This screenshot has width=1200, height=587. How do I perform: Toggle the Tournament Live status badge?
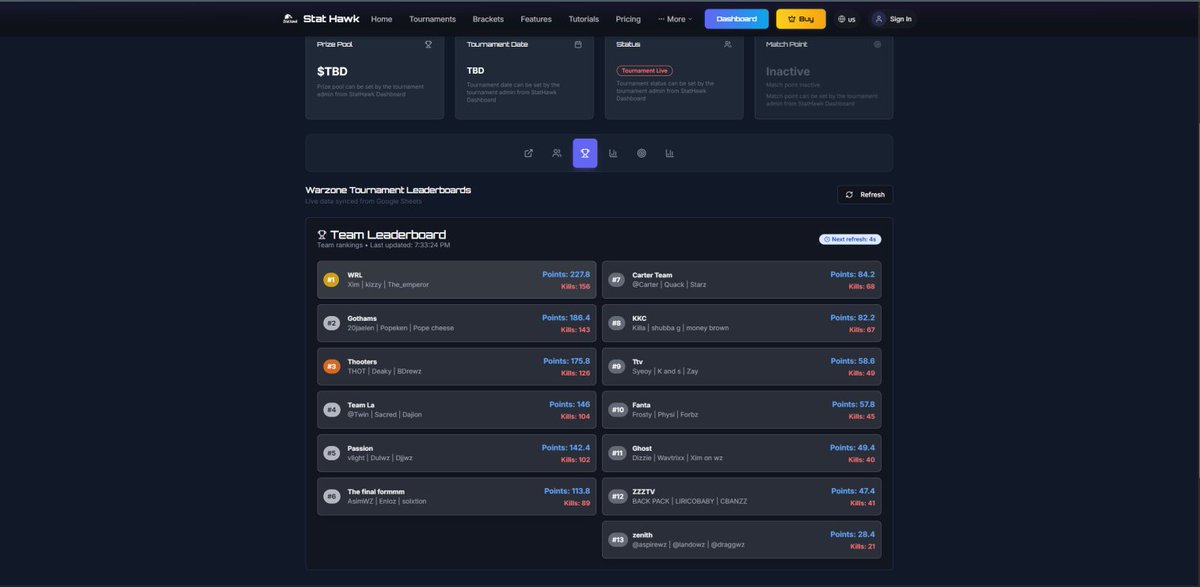(638, 69)
